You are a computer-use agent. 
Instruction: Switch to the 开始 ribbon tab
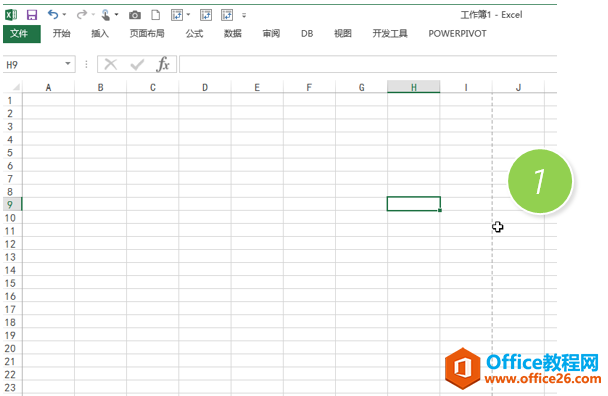(x=62, y=34)
